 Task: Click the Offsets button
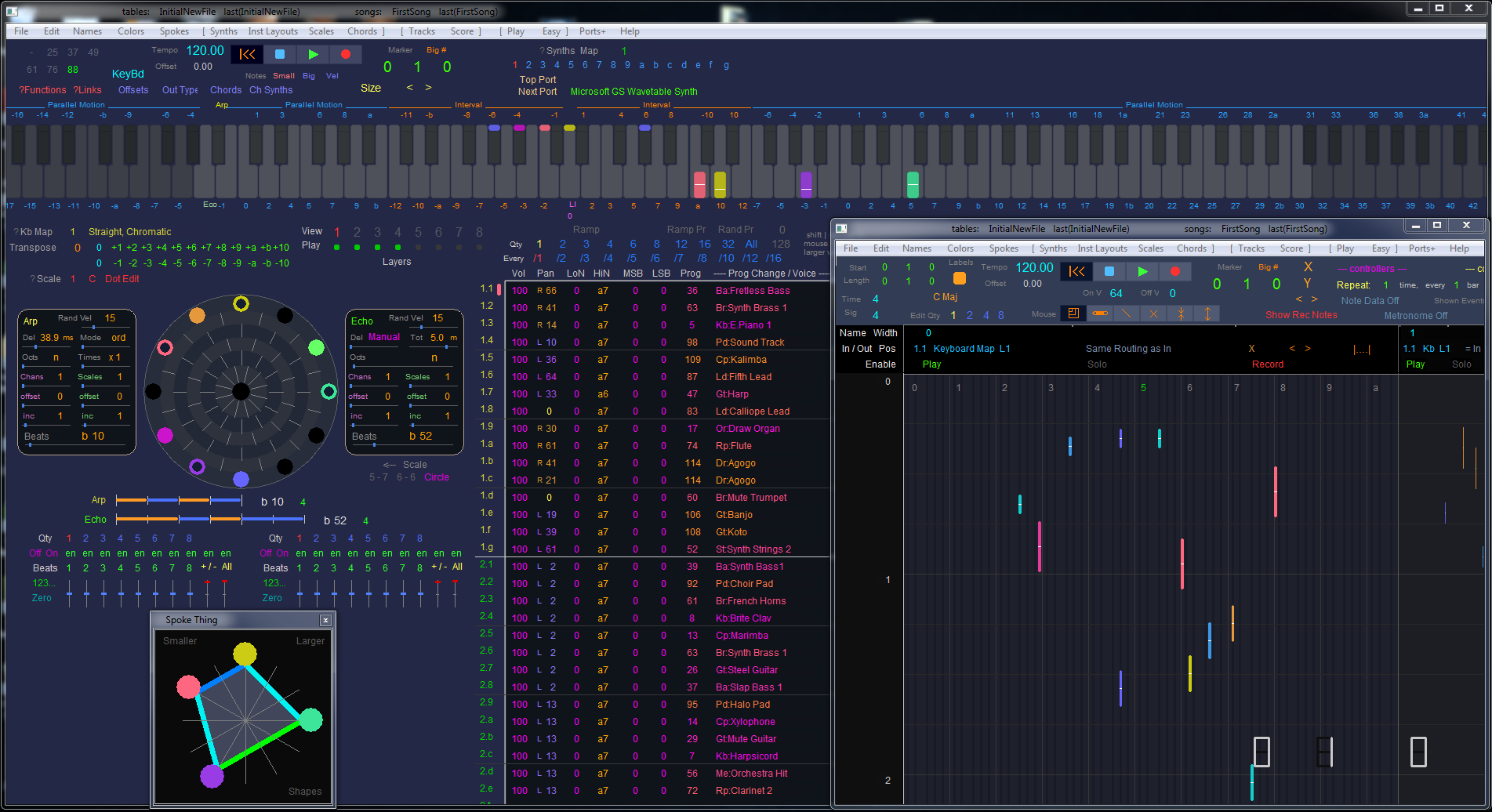tap(133, 90)
